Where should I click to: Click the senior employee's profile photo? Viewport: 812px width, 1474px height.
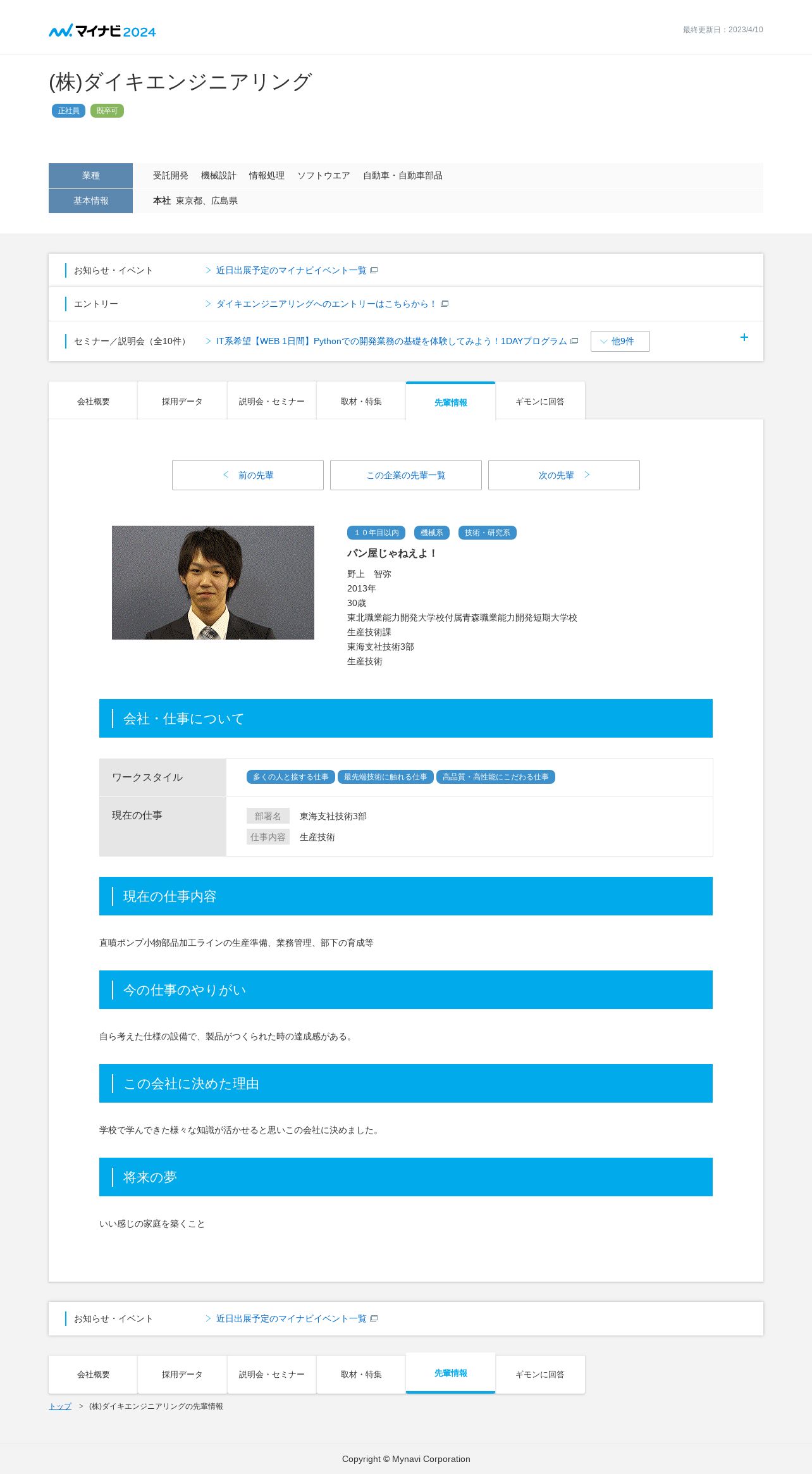coord(213,583)
